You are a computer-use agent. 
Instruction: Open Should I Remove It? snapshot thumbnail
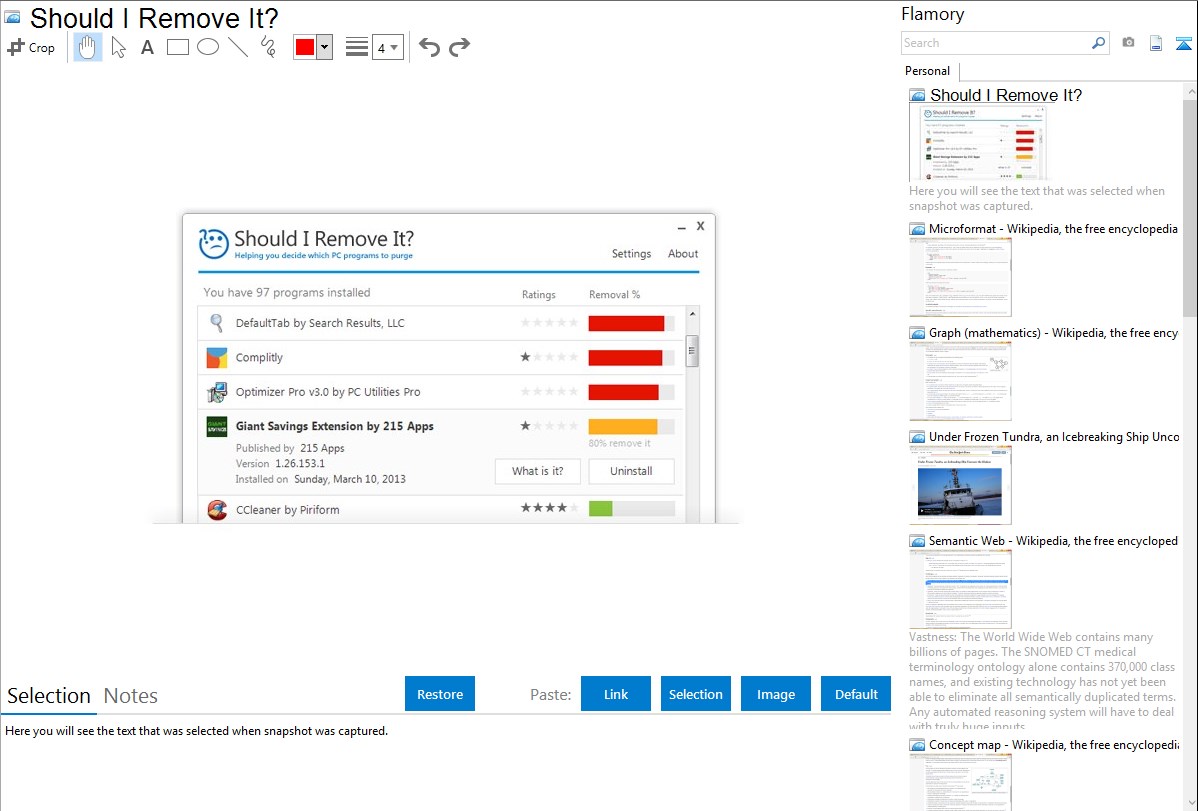pyautogui.click(x=978, y=143)
